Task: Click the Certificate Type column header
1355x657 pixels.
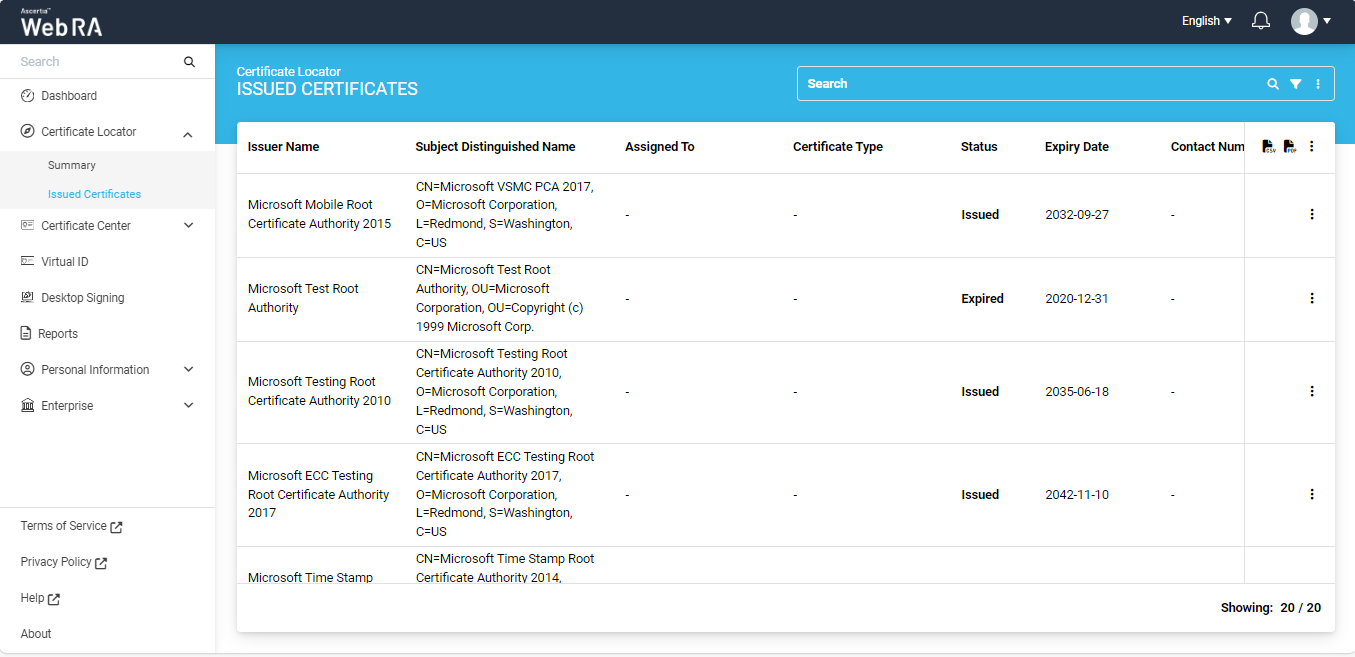Action: [x=838, y=147]
